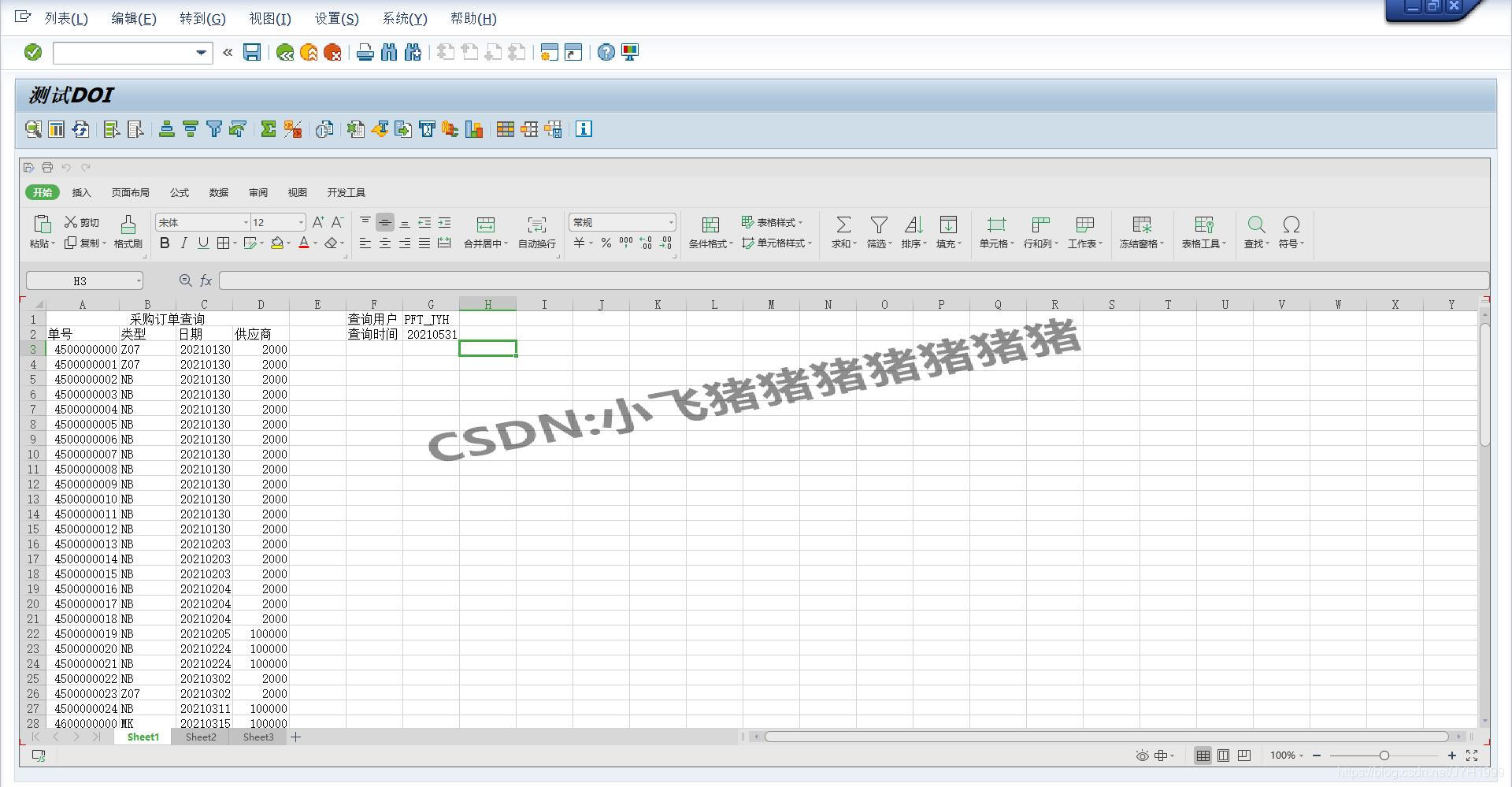Click the ALV Change Layout grid icon
The height and width of the screenshot is (787, 1512).
click(506, 129)
